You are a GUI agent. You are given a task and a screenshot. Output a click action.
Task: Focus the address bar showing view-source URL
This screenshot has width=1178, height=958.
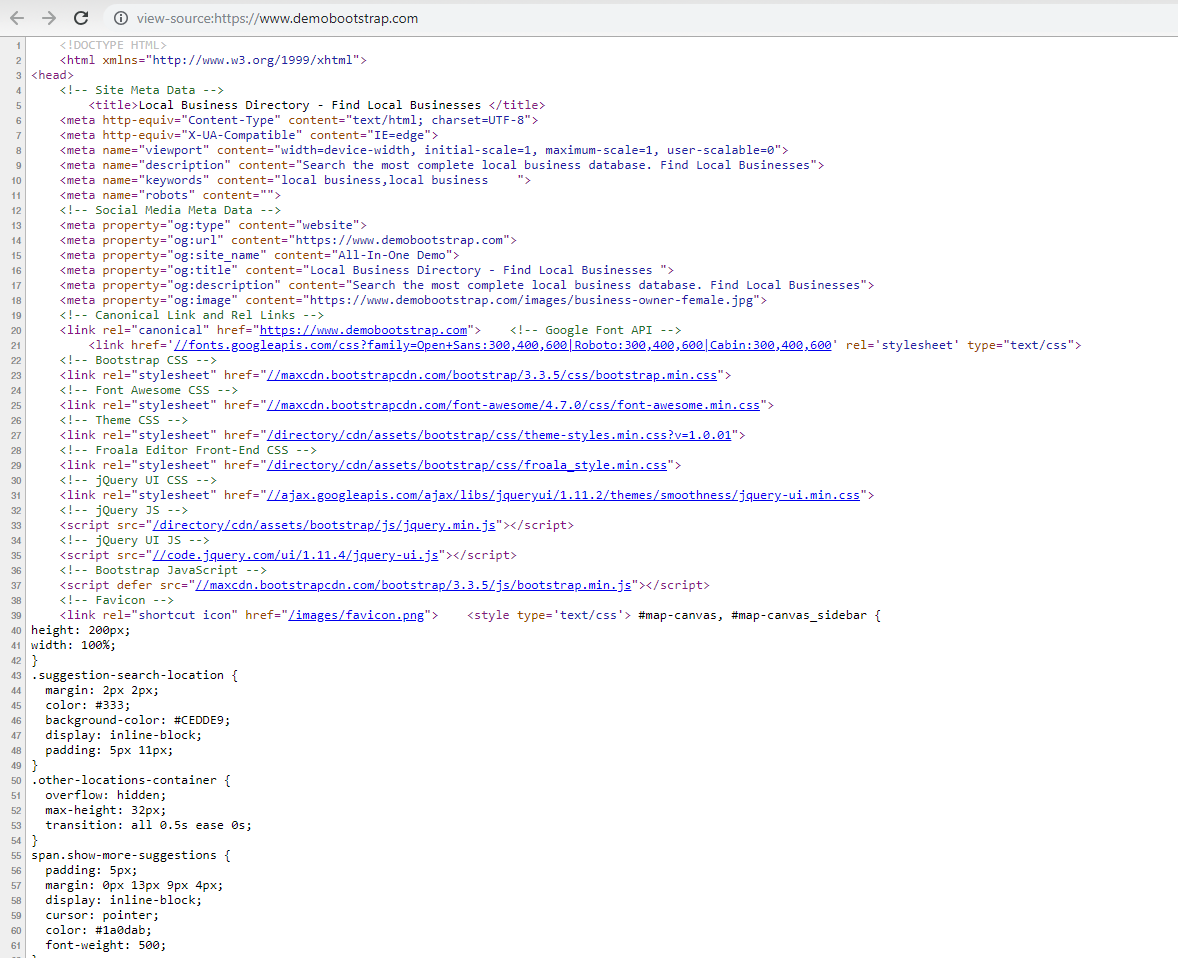click(x=277, y=19)
